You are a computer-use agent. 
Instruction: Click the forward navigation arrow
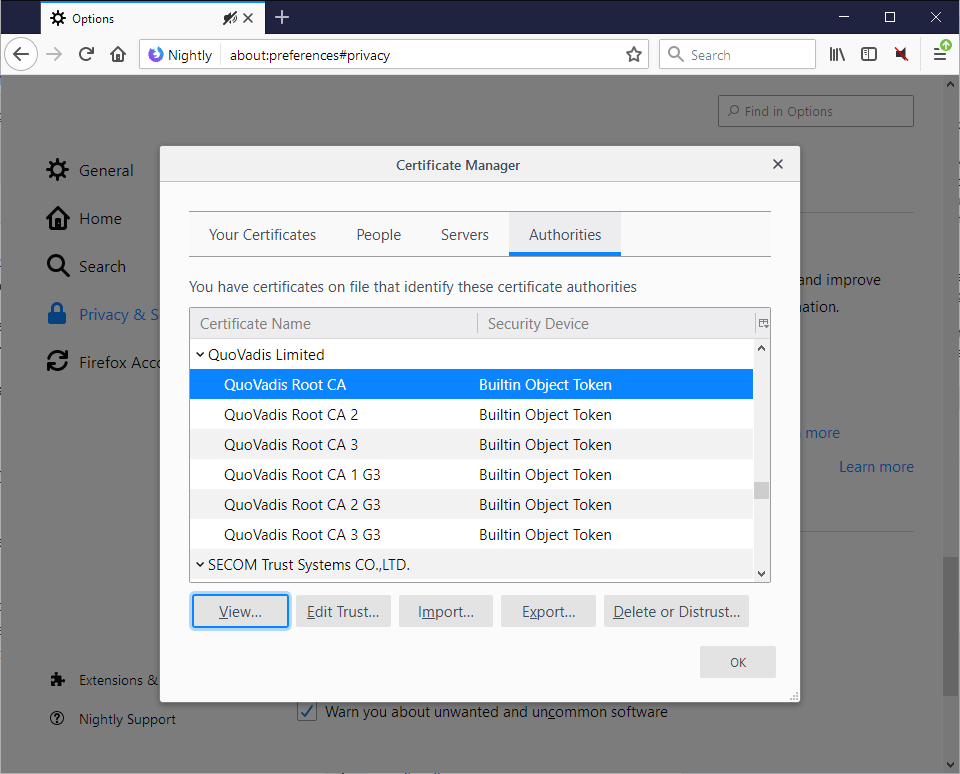click(54, 54)
